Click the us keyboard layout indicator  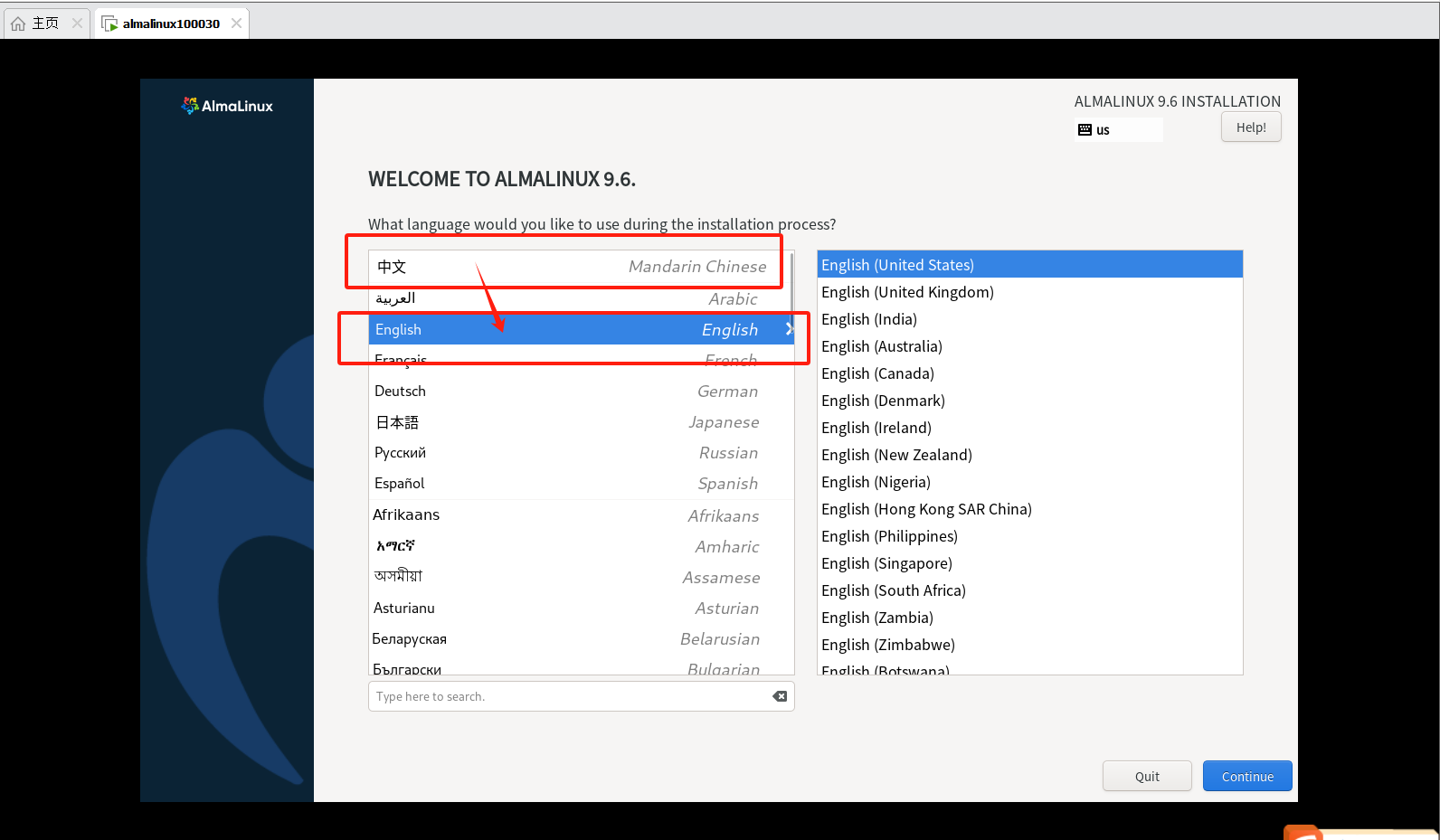(1119, 130)
